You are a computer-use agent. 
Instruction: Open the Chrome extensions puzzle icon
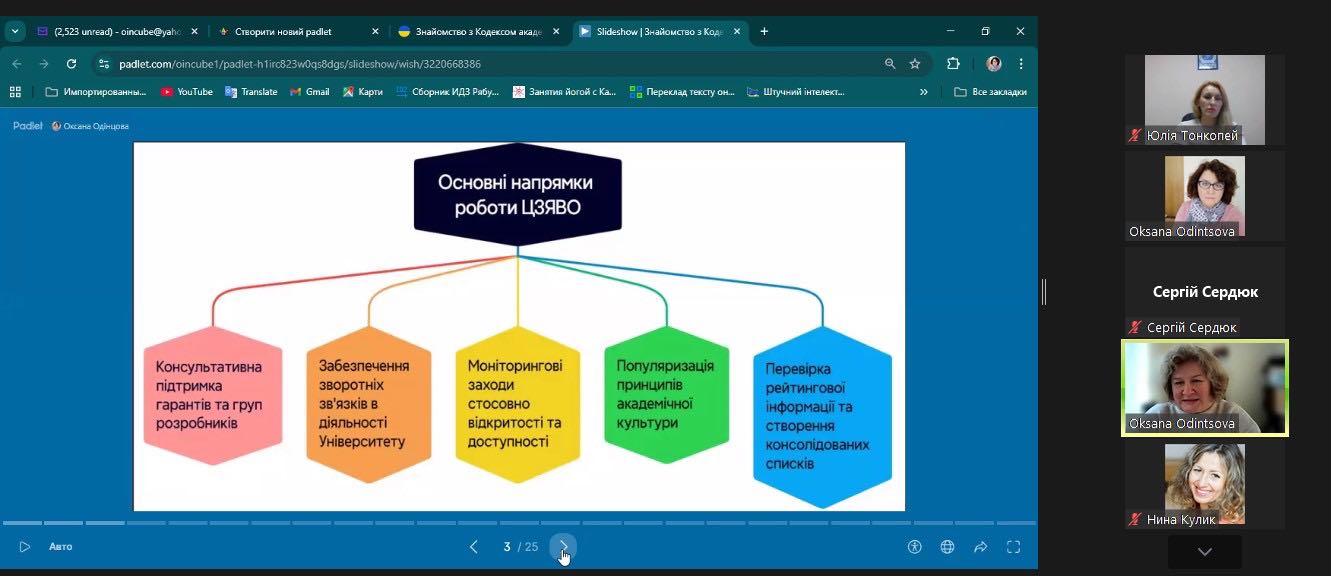click(953, 64)
